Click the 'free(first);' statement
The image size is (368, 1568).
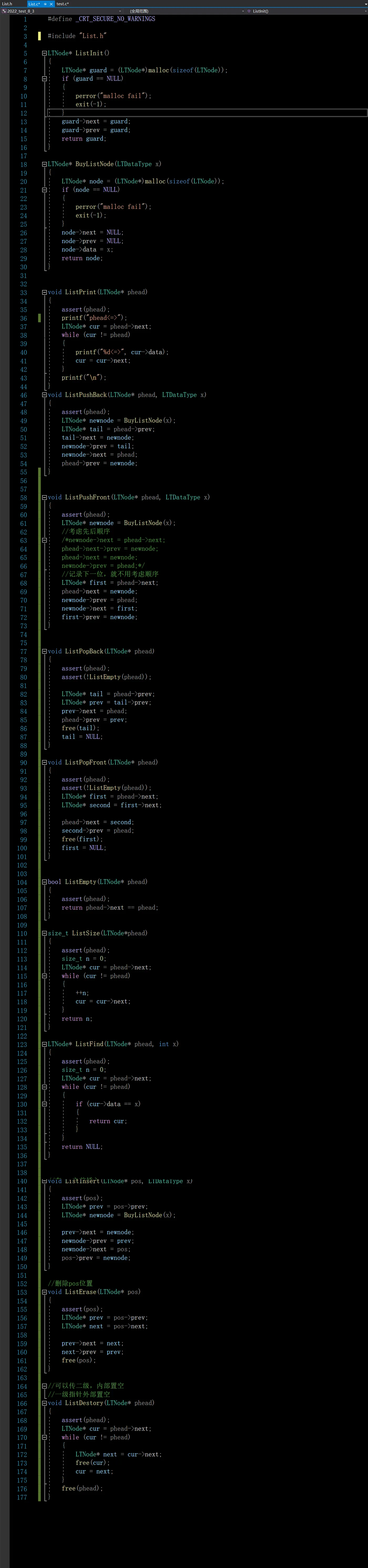(x=82, y=839)
